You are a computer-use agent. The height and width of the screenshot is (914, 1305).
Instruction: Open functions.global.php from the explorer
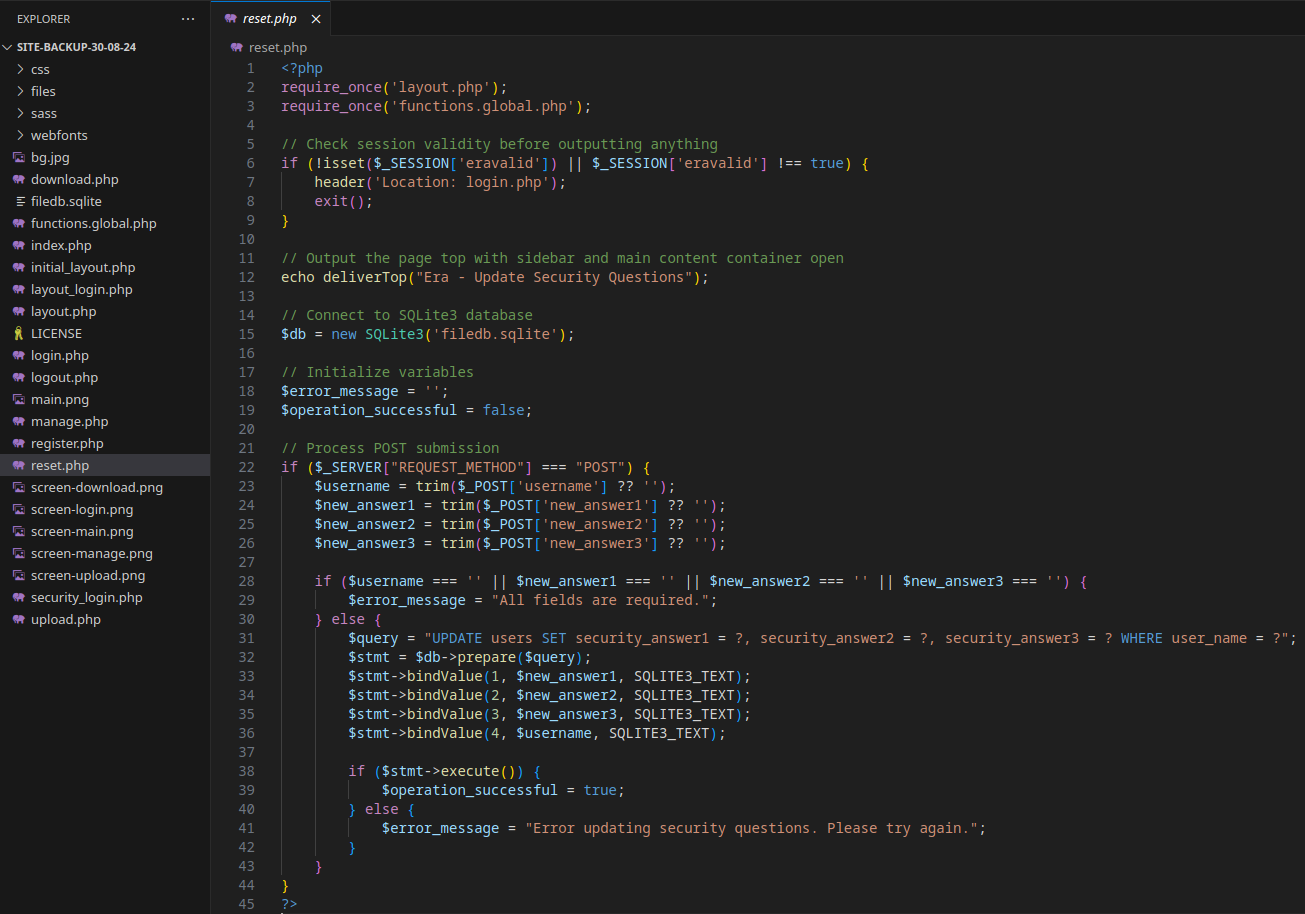point(93,224)
